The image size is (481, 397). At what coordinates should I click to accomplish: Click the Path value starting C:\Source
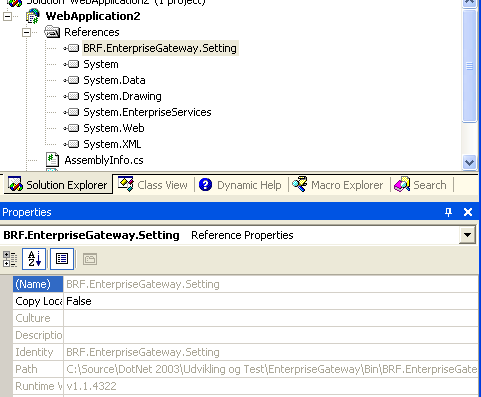(x=272, y=369)
